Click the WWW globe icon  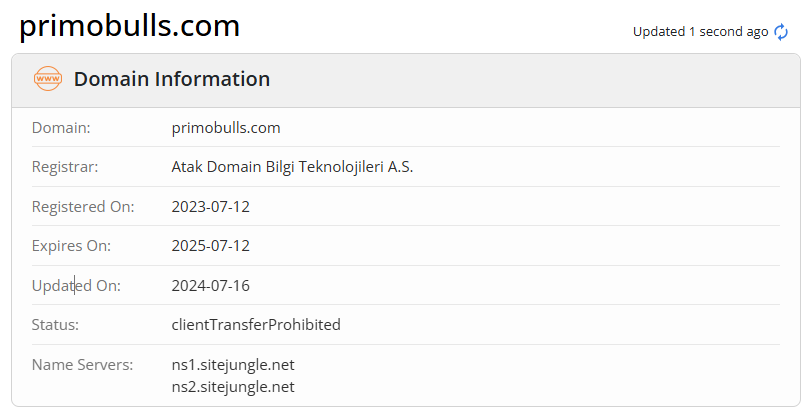click(48, 79)
